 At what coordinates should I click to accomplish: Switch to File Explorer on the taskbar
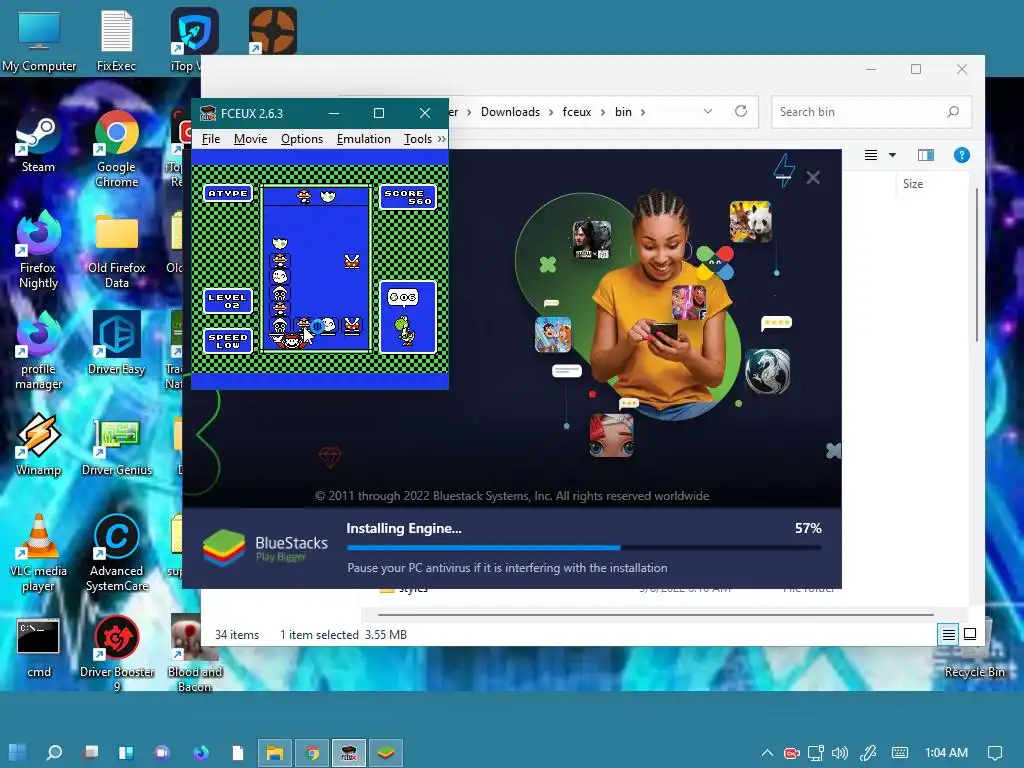click(x=275, y=753)
